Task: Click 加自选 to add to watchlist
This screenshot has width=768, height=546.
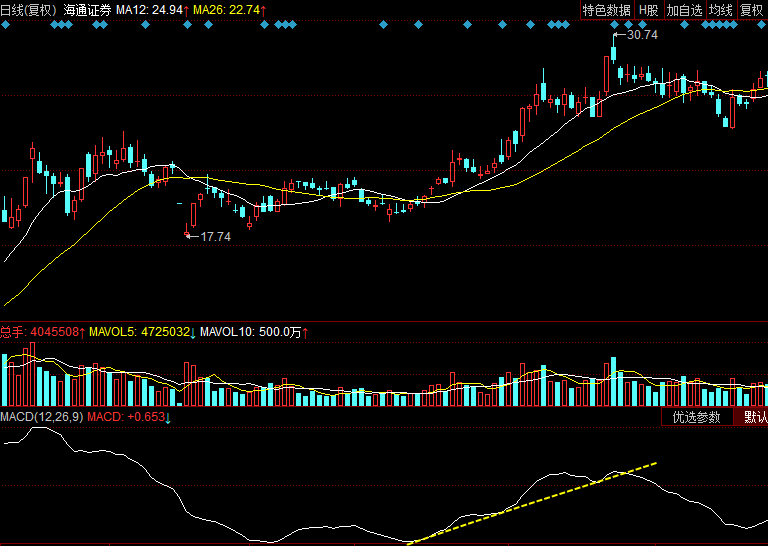Action: coord(685,10)
